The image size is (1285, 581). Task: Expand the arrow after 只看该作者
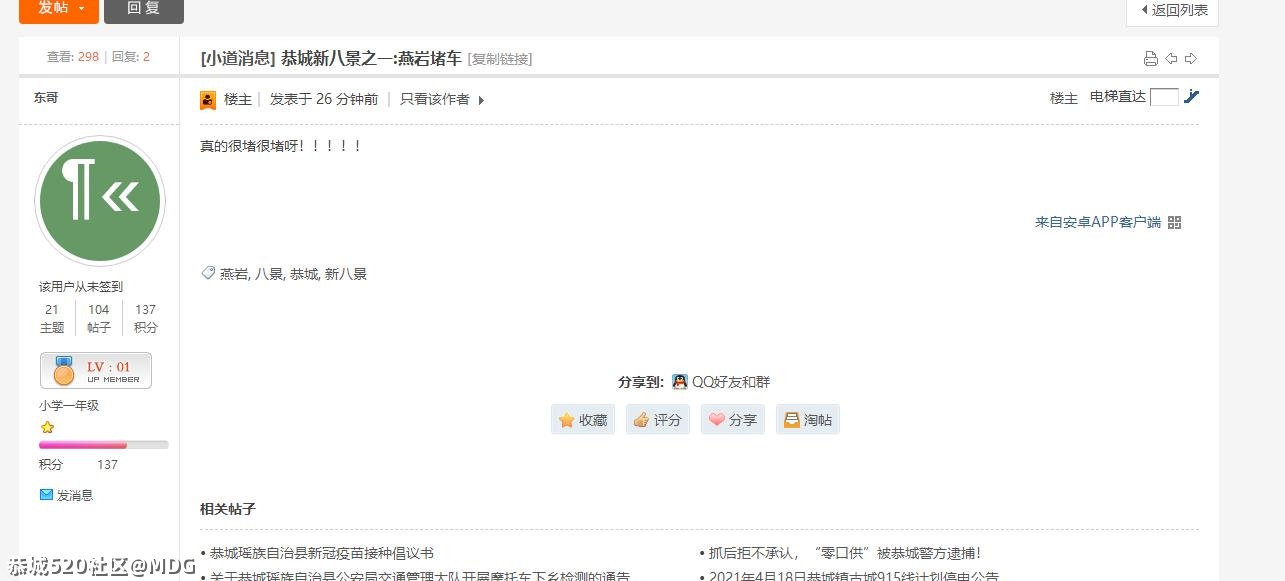tap(481, 100)
